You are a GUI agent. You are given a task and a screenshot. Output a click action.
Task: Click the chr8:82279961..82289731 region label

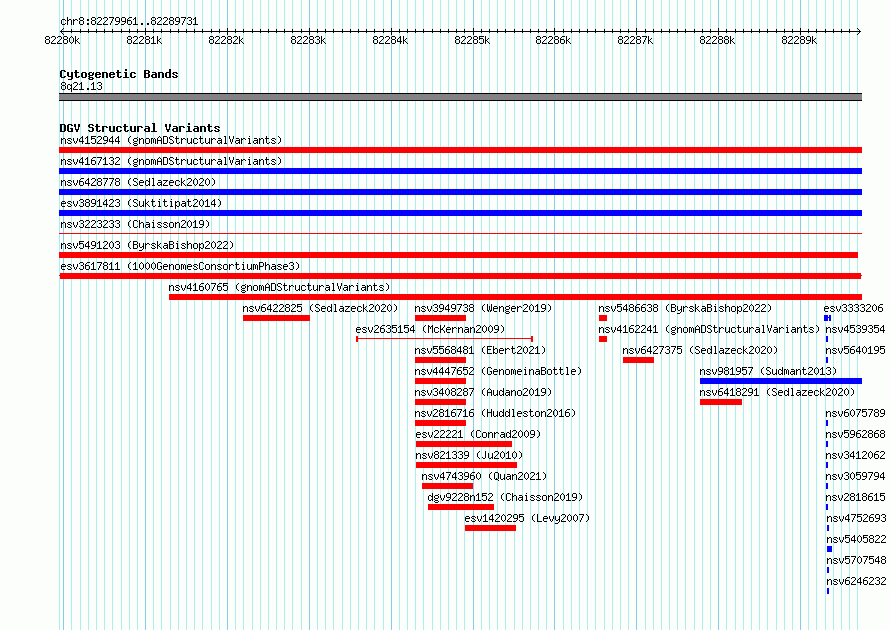pyautogui.click(x=129, y=22)
